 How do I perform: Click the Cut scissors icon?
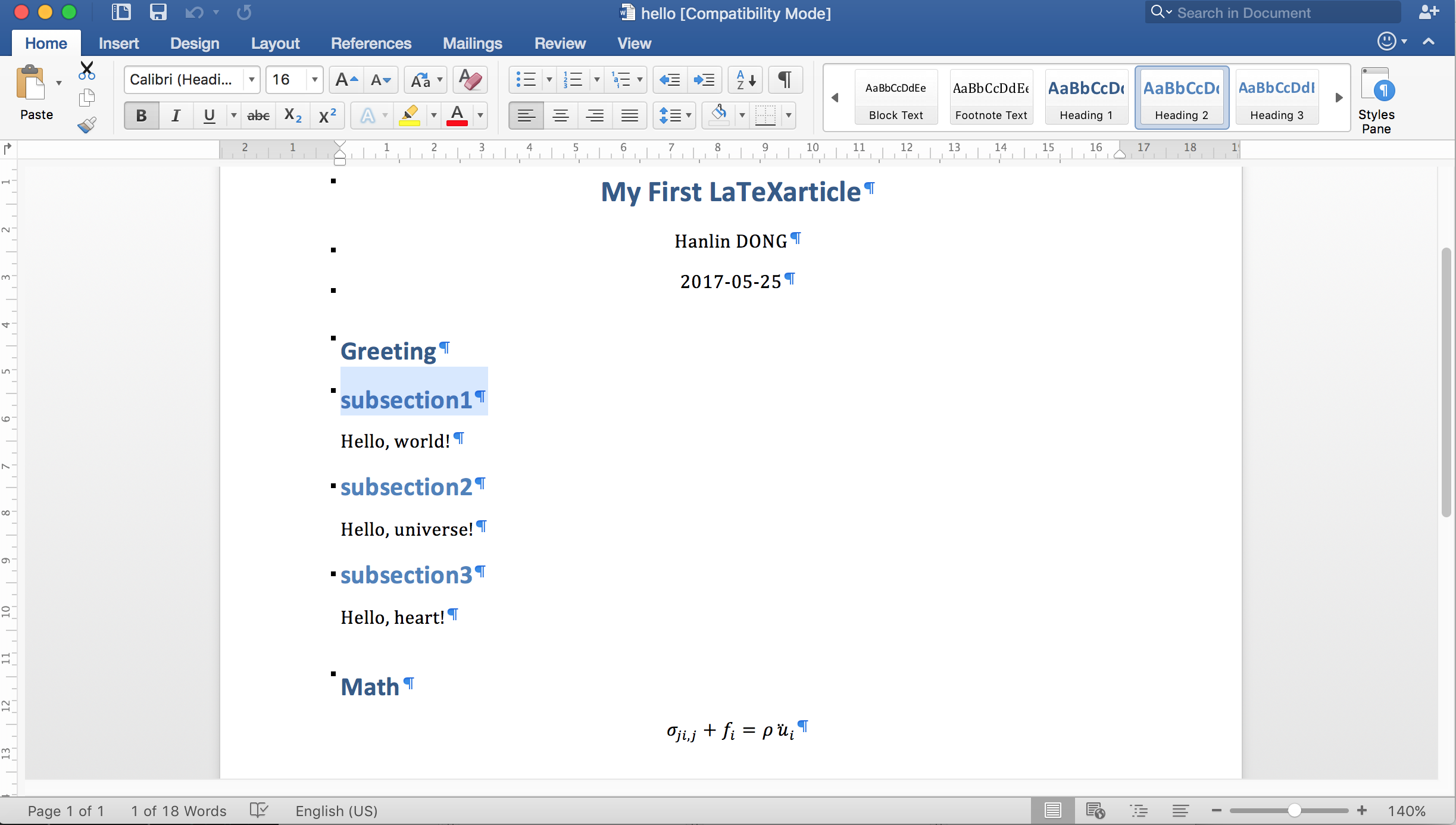pyautogui.click(x=87, y=71)
